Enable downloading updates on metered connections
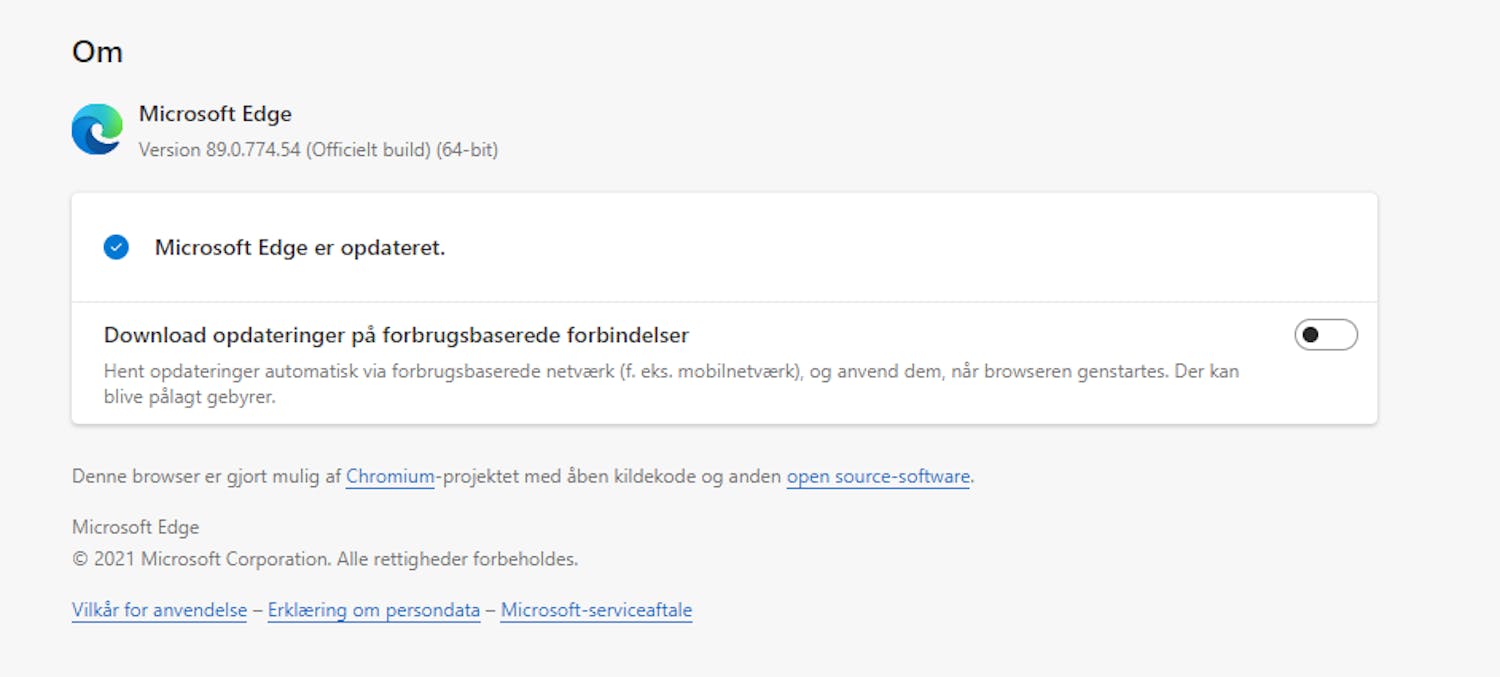 1325,335
